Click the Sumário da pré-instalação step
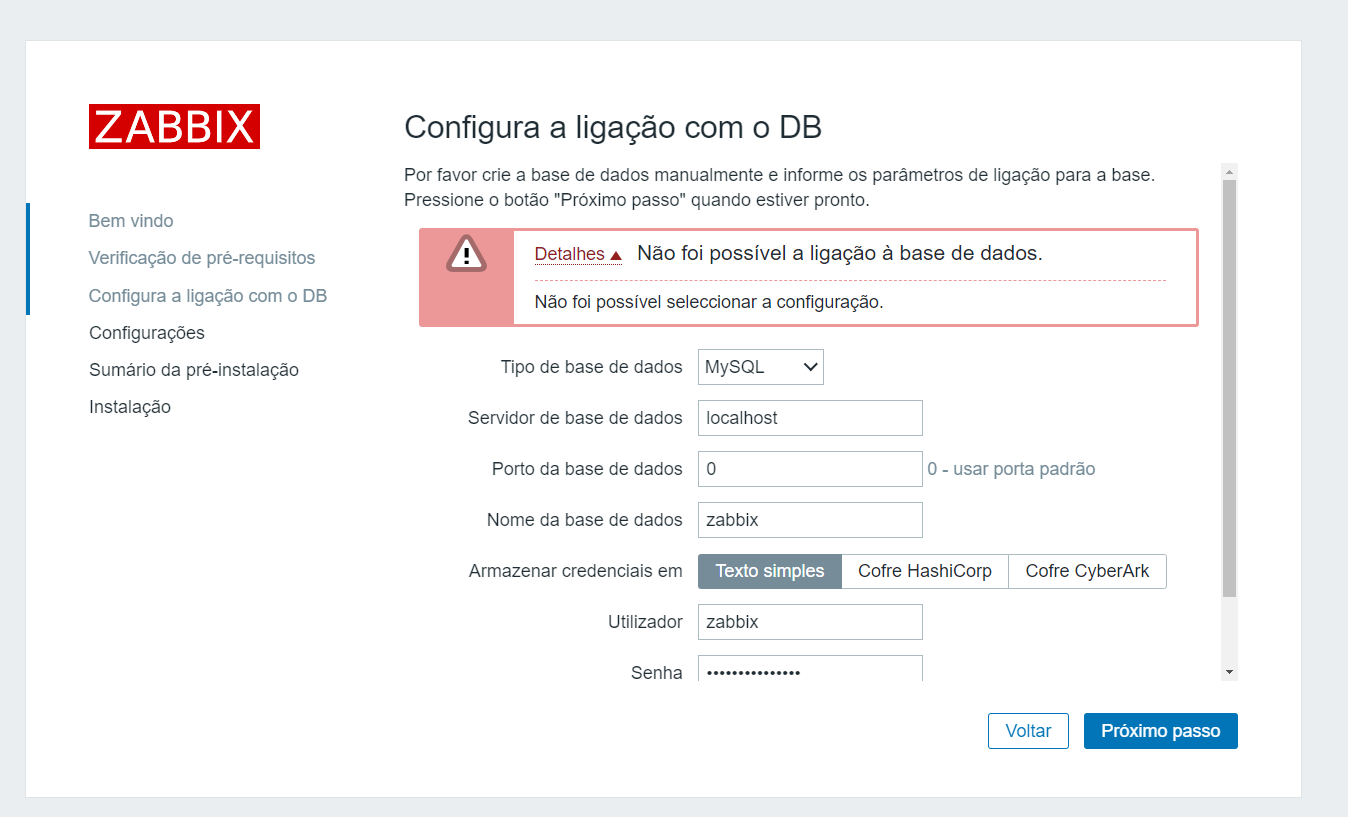The width and height of the screenshot is (1348, 817). [x=194, y=370]
